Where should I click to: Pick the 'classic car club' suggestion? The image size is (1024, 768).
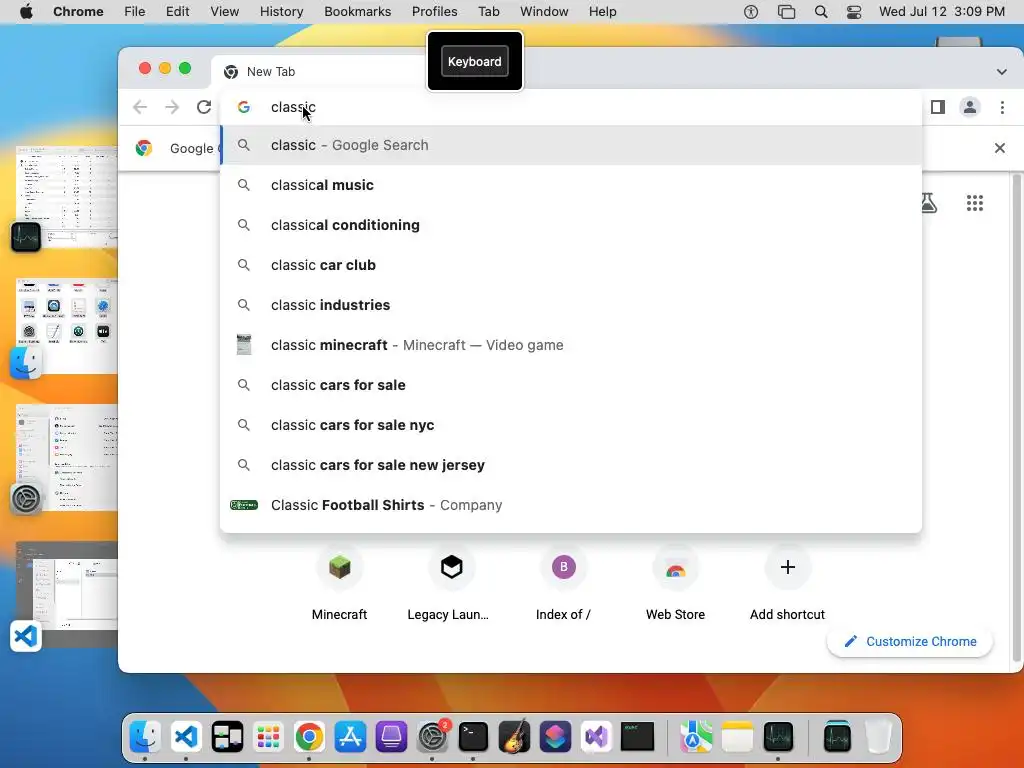[571, 265]
